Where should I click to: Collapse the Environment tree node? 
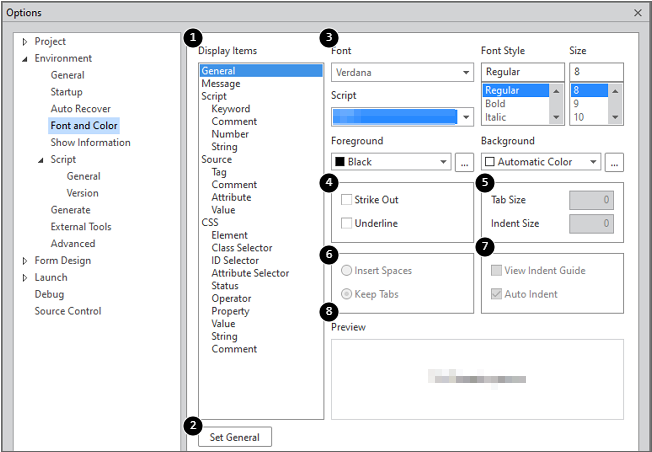(x=25, y=59)
